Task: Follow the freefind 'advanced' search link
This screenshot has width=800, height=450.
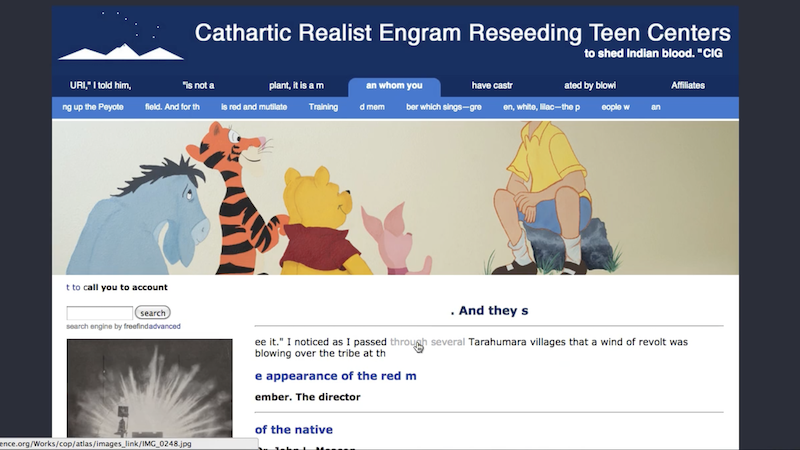Action: [x=163, y=326]
